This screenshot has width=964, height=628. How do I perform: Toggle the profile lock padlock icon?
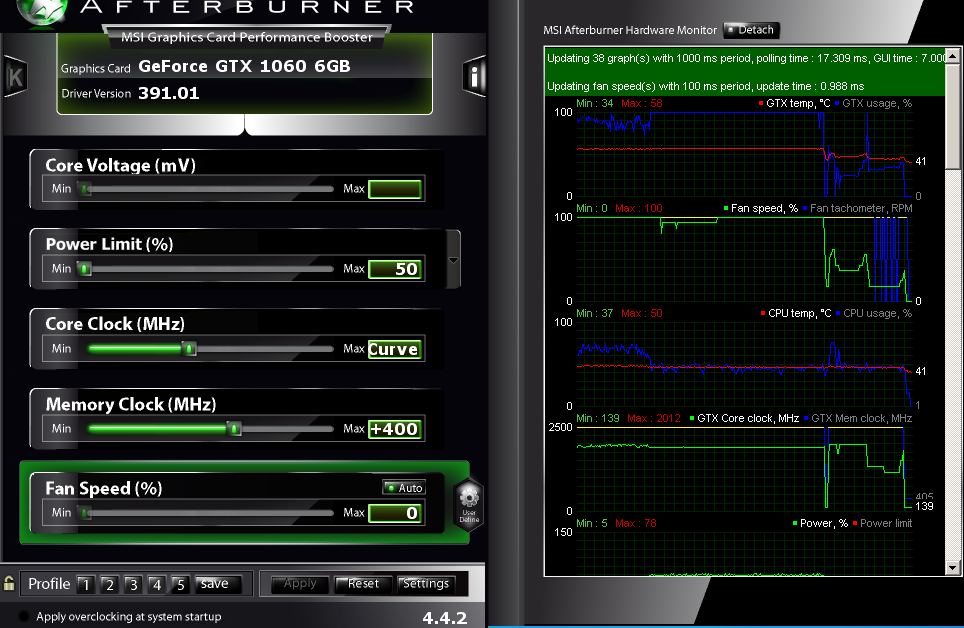[9, 583]
